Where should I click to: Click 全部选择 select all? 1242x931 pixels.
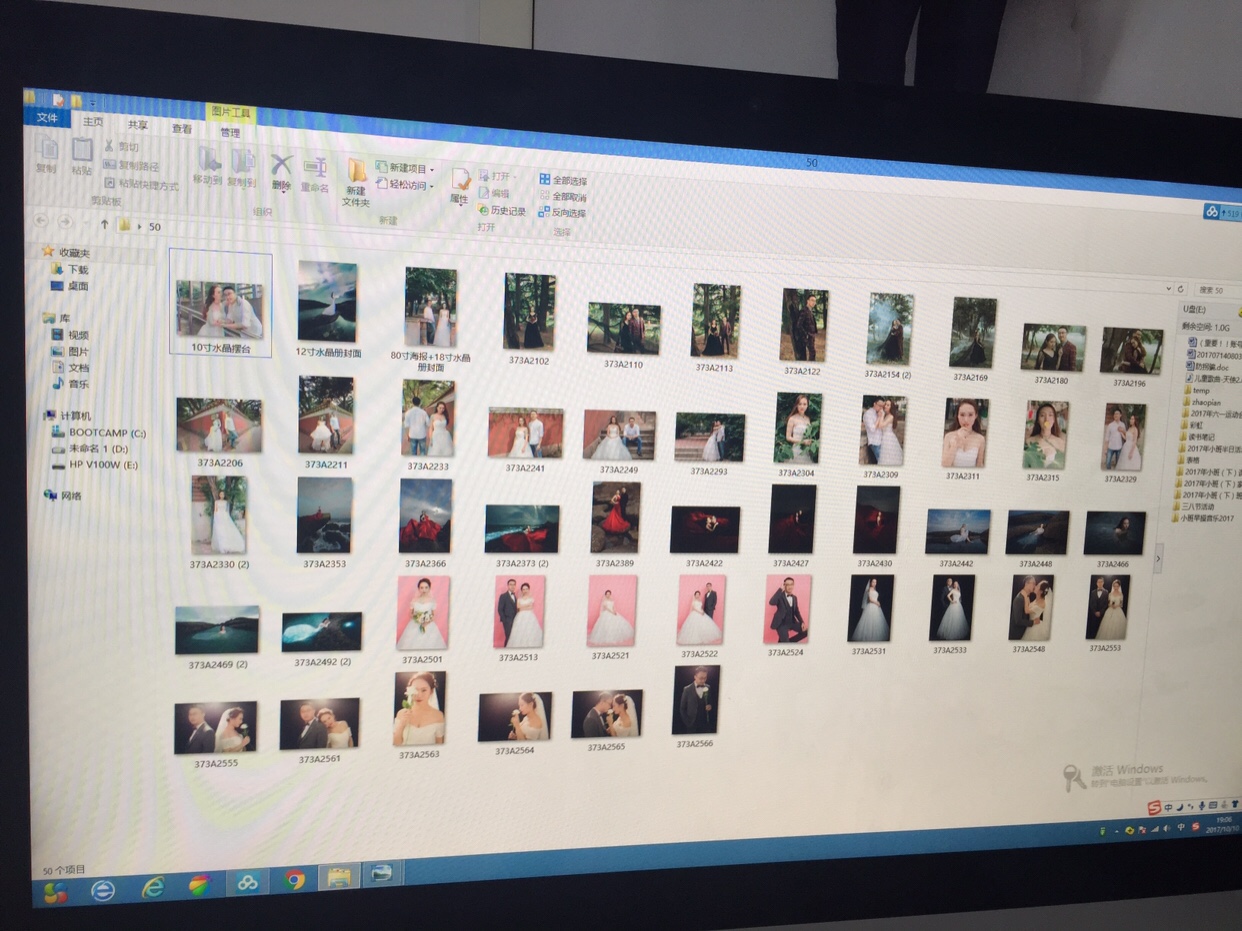[563, 180]
